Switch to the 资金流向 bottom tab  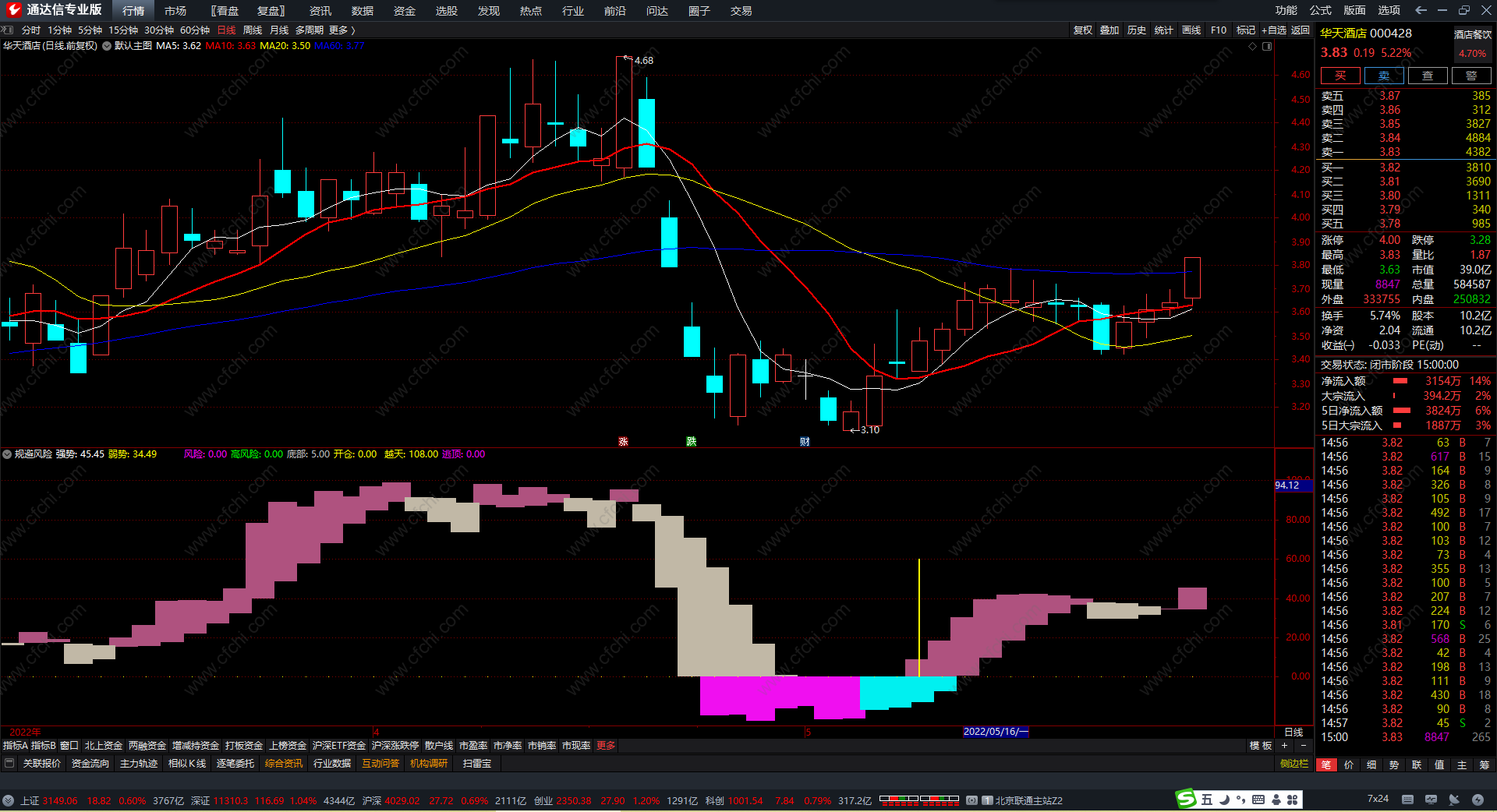click(90, 764)
